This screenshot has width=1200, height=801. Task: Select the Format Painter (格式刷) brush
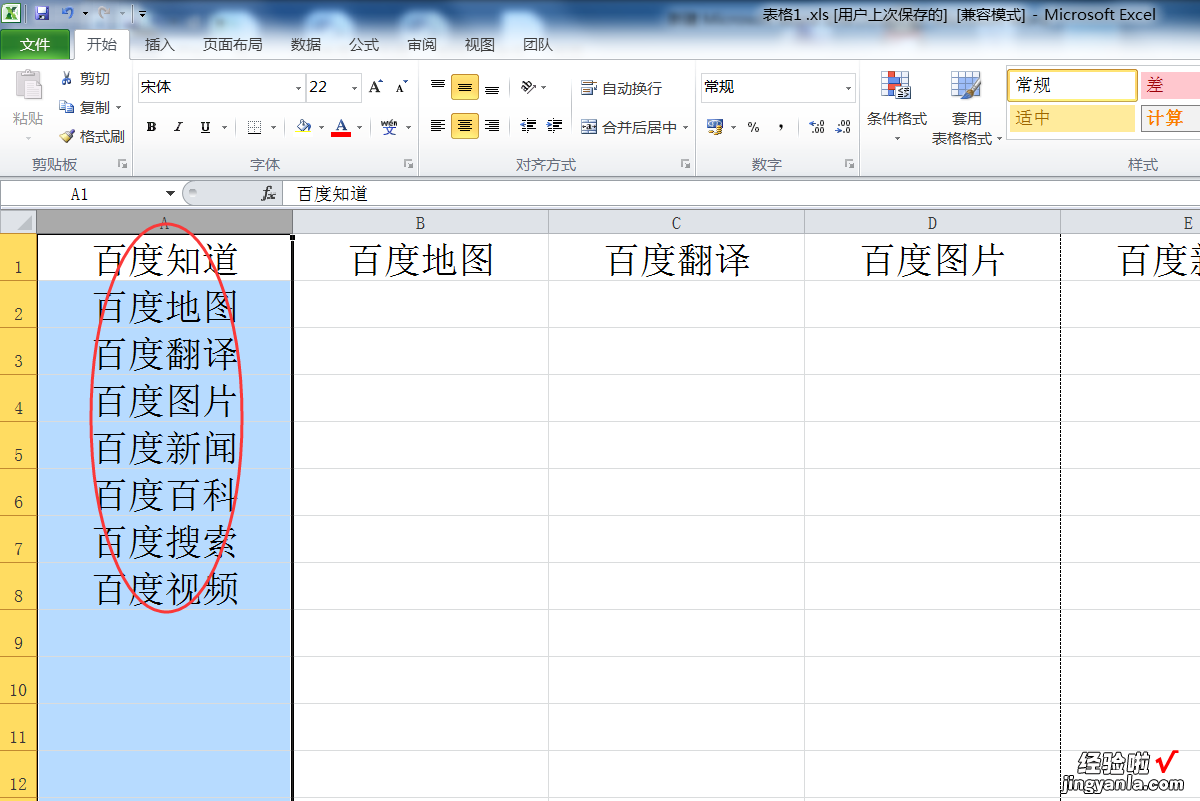tap(92, 136)
